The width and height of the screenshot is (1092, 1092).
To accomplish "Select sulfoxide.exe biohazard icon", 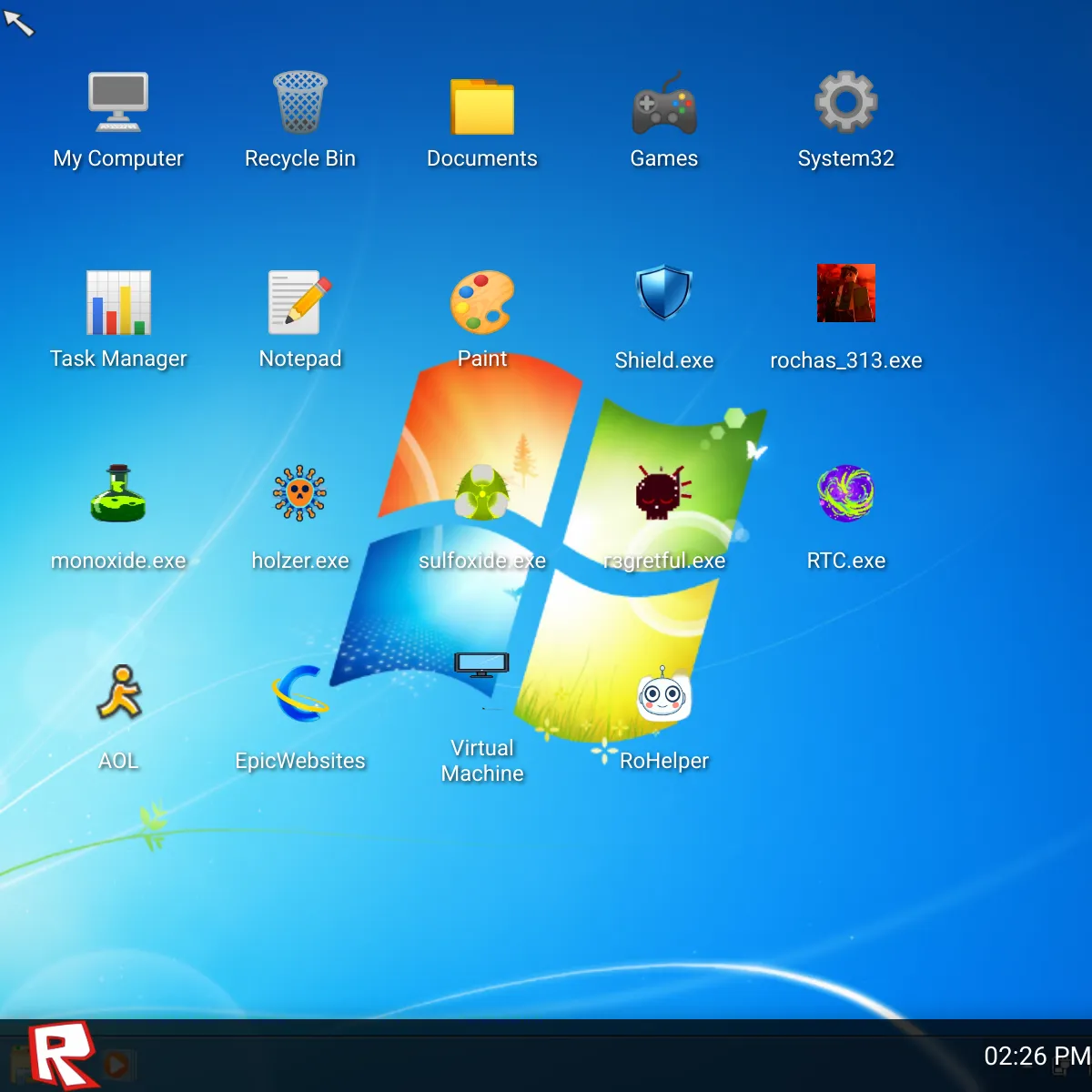I will click(x=482, y=493).
